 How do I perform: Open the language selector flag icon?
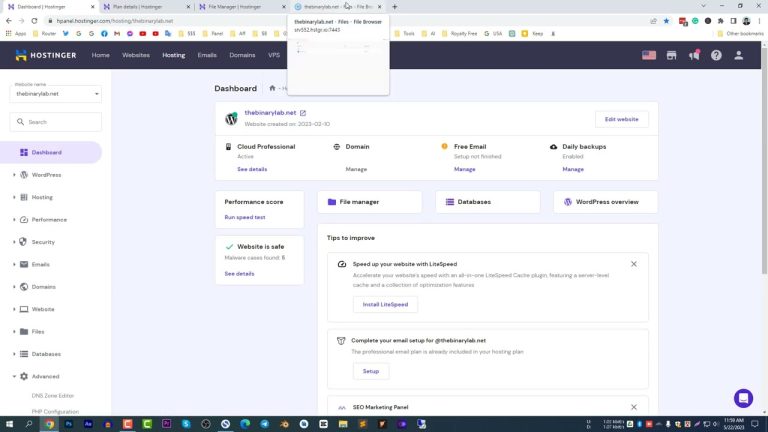(649, 55)
